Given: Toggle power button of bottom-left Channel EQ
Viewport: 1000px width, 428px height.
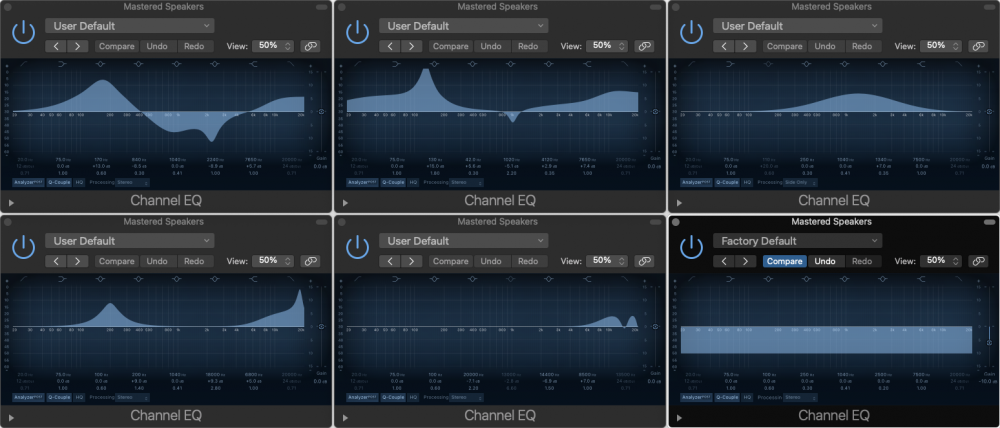Looking at the screenshot, I should (23, 247).
